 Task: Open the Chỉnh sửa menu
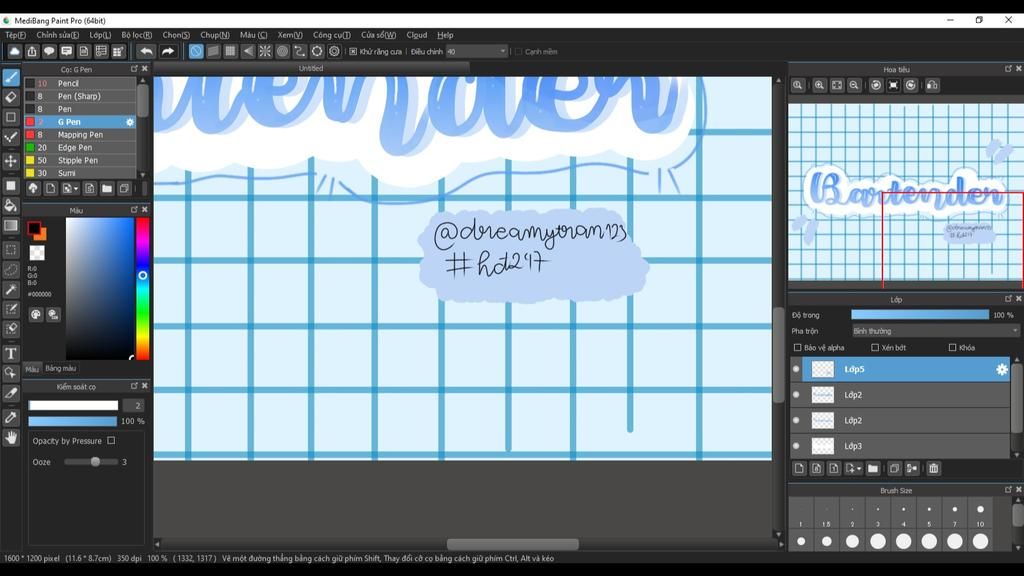click(x=57, y=35)
